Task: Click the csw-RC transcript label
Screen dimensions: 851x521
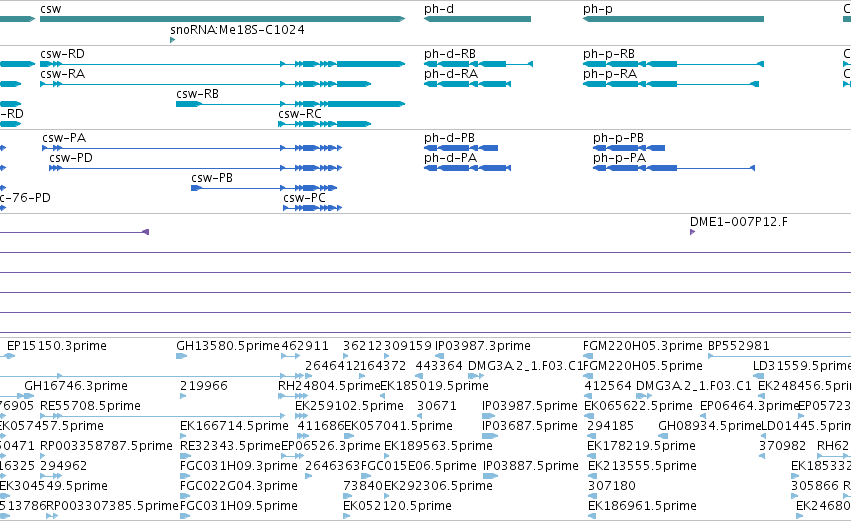Action: 300,114
